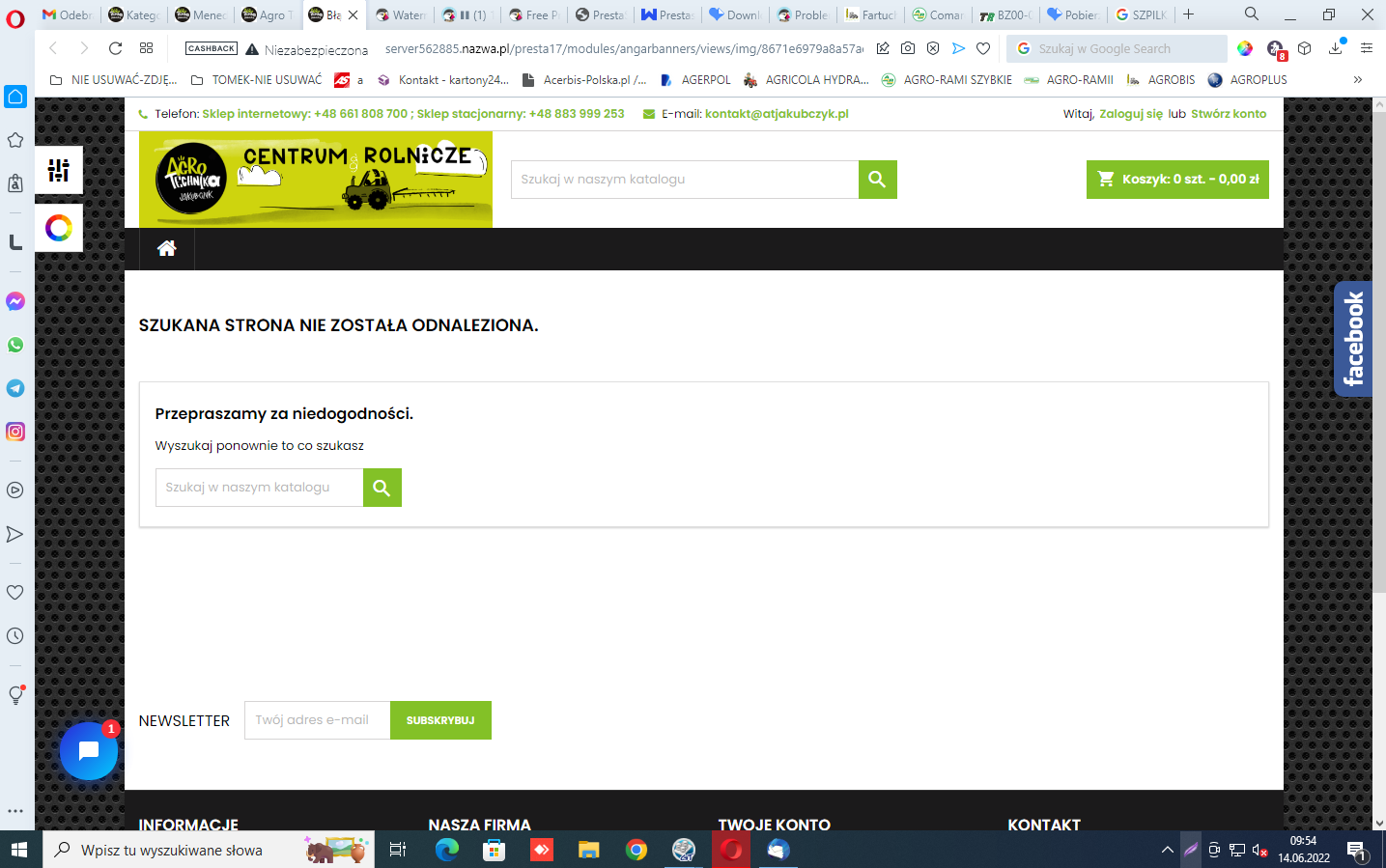This screenshot has width=1386, height=868.
Task: Open the sidebar send flow icon
Action: pos(15,534)
